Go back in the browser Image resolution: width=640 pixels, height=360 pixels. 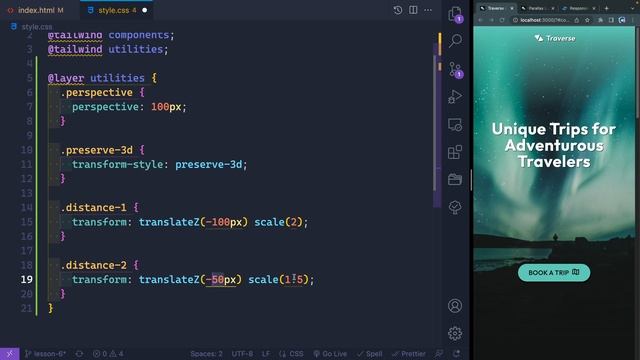click(x=481, y=20)
